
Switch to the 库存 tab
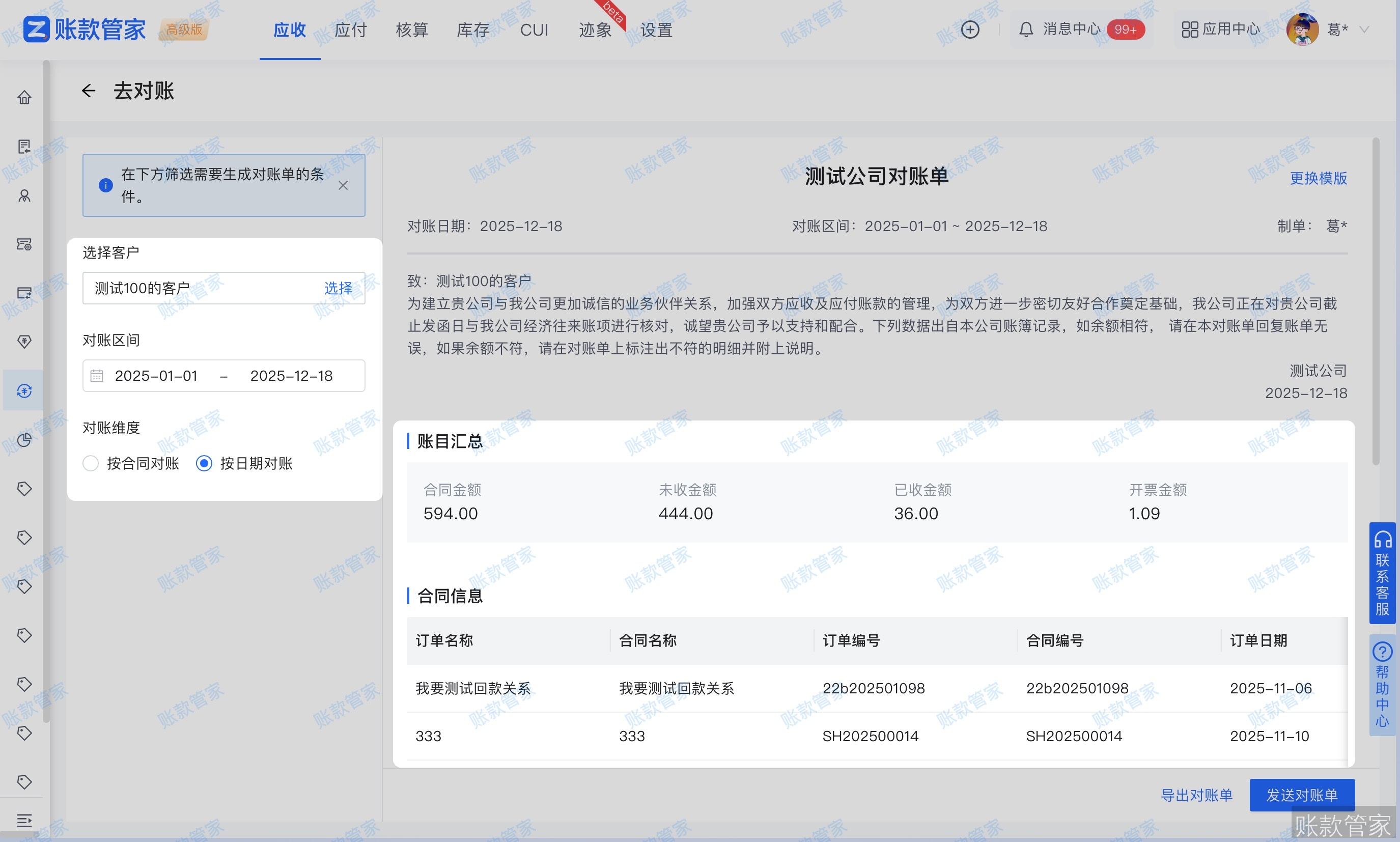pos(472,30)
